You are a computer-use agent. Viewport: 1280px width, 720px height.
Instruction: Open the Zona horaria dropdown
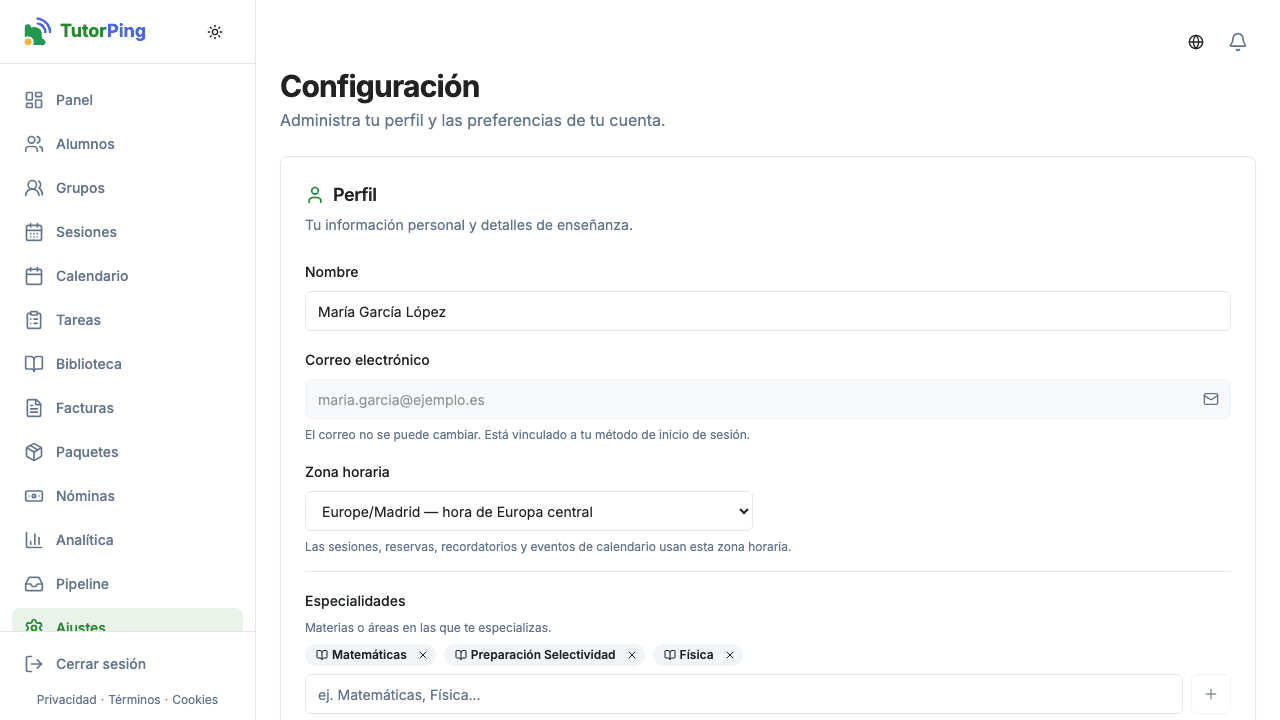(529, 511)
